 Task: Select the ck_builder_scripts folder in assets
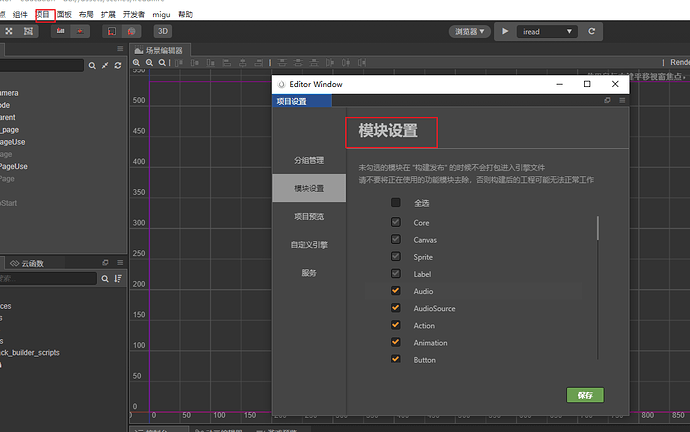[29, 352]
